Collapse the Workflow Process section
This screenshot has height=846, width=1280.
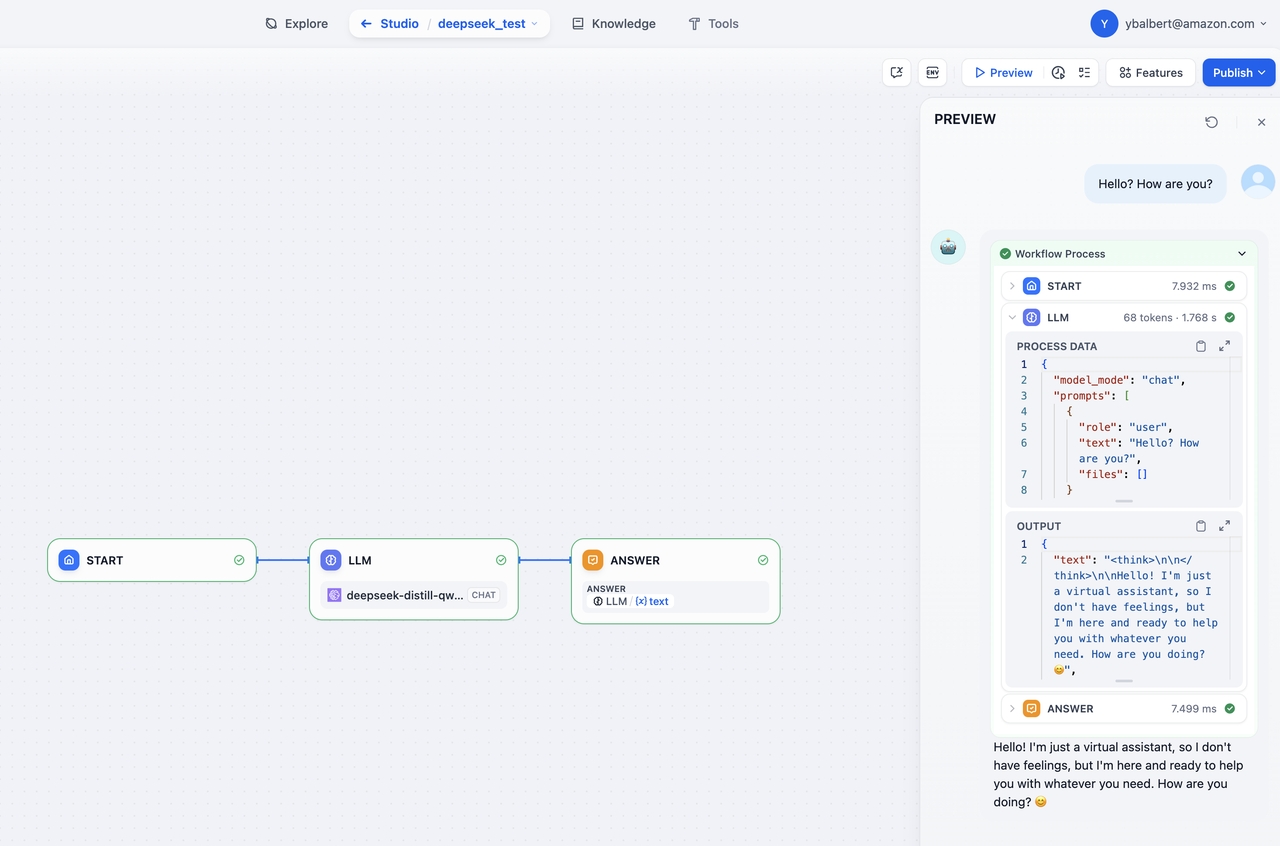pyautogui.click(x=1242, y=254)
